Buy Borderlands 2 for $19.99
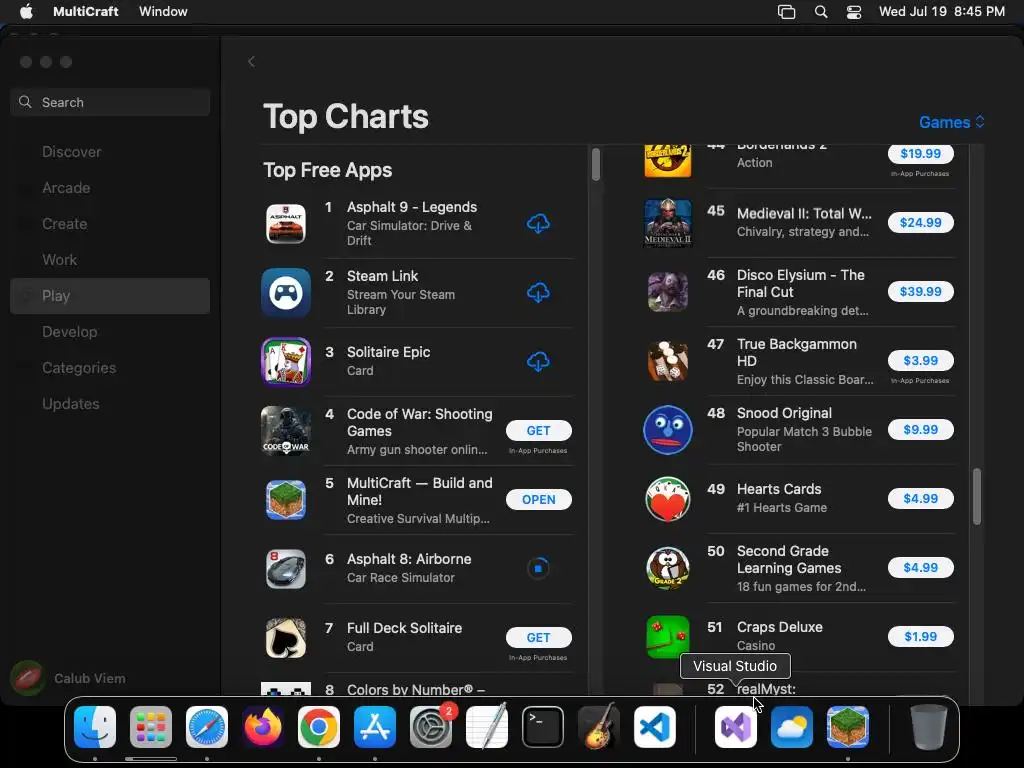The width and height of the screenshot is (1024, 768). tap(920, 153)
